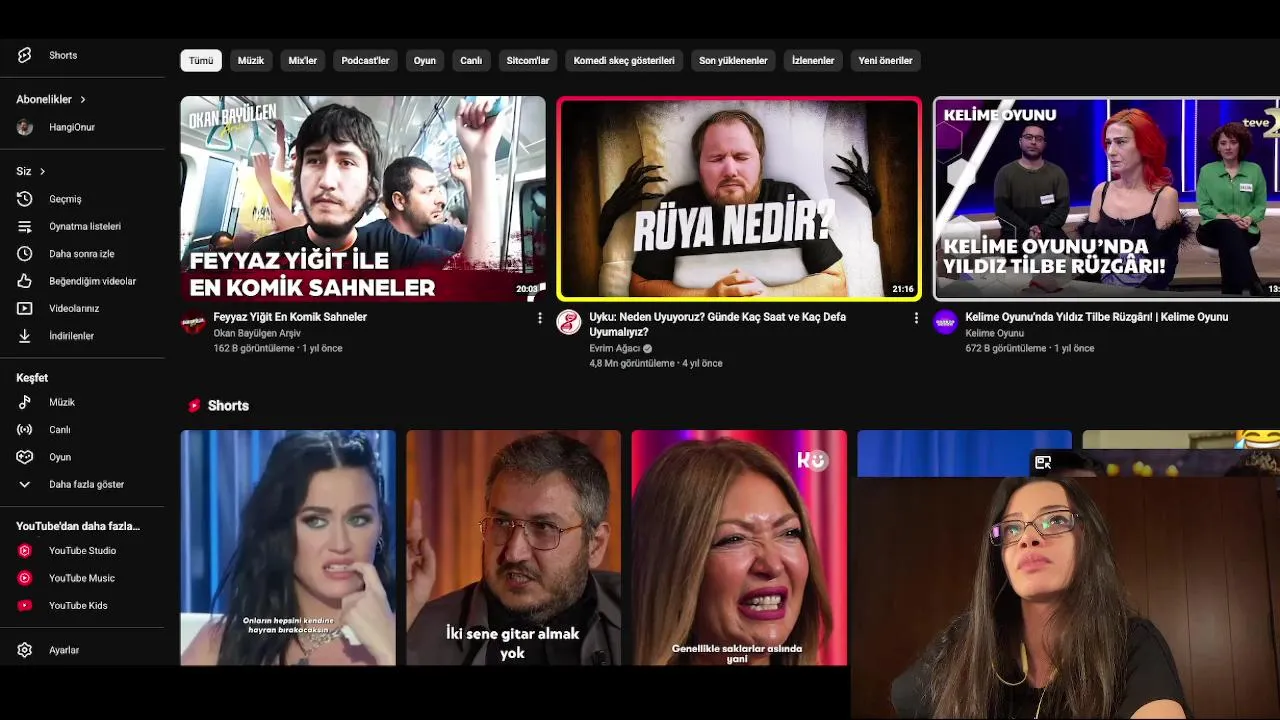Click the Geçmiş label in sidebar
Viewport: 1280px width, 720px height.
(65, 199)
